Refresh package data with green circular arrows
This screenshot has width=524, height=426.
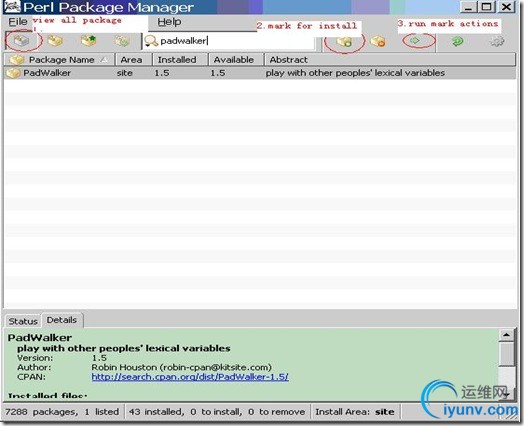(457, 41)
